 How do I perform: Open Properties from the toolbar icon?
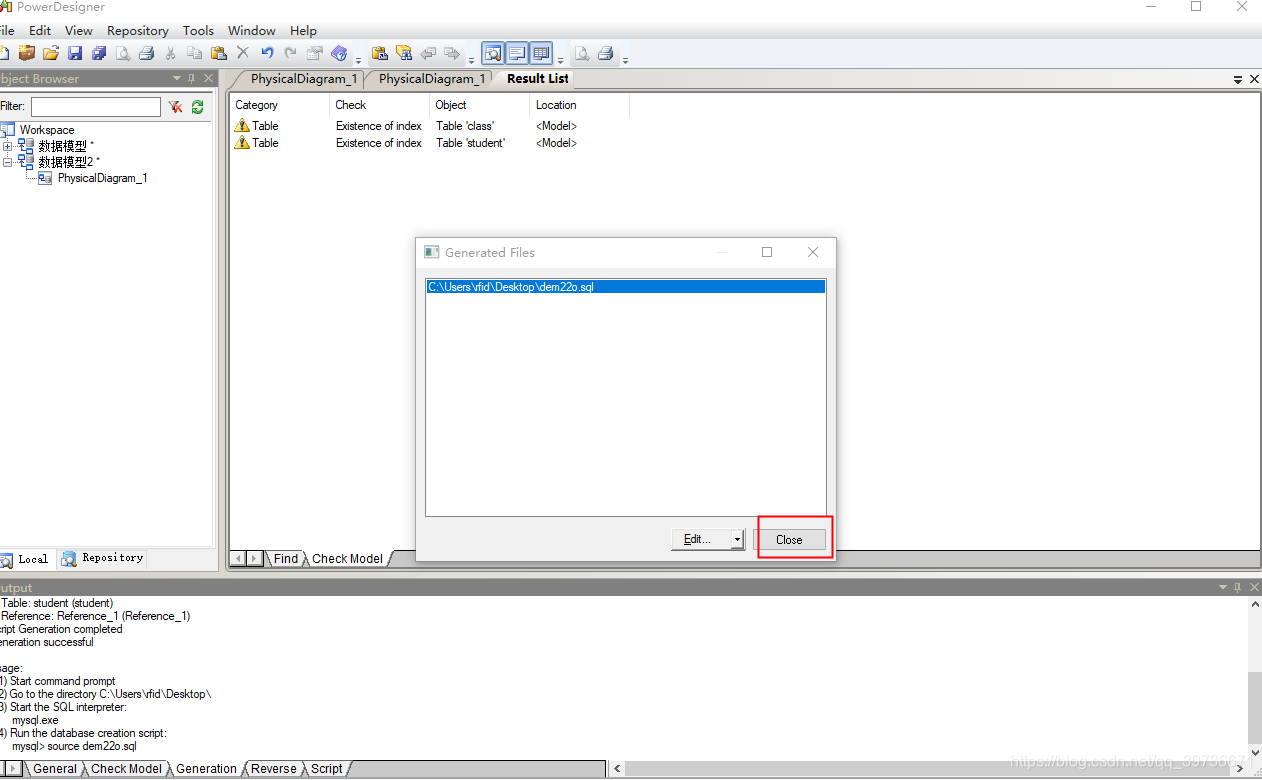(315, 53)
